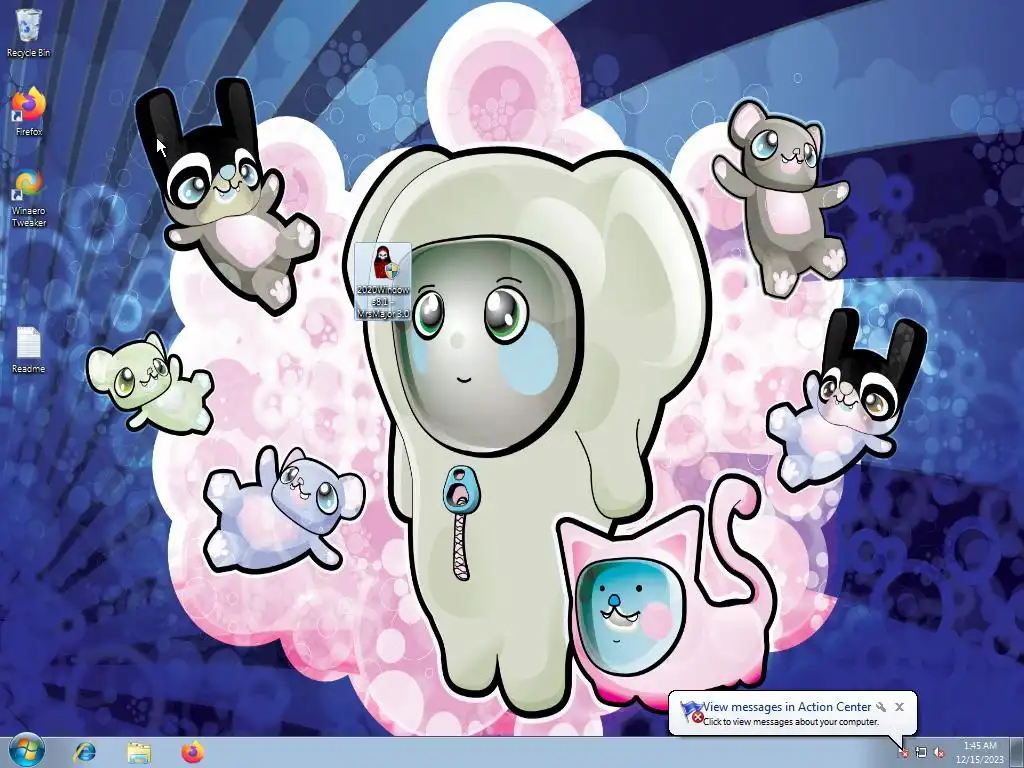Open the Recycle Bin desktop icon
Image resolution: width=1024 pixels, height=768 pixels.
pyautogui.click(x=28, y=33)
